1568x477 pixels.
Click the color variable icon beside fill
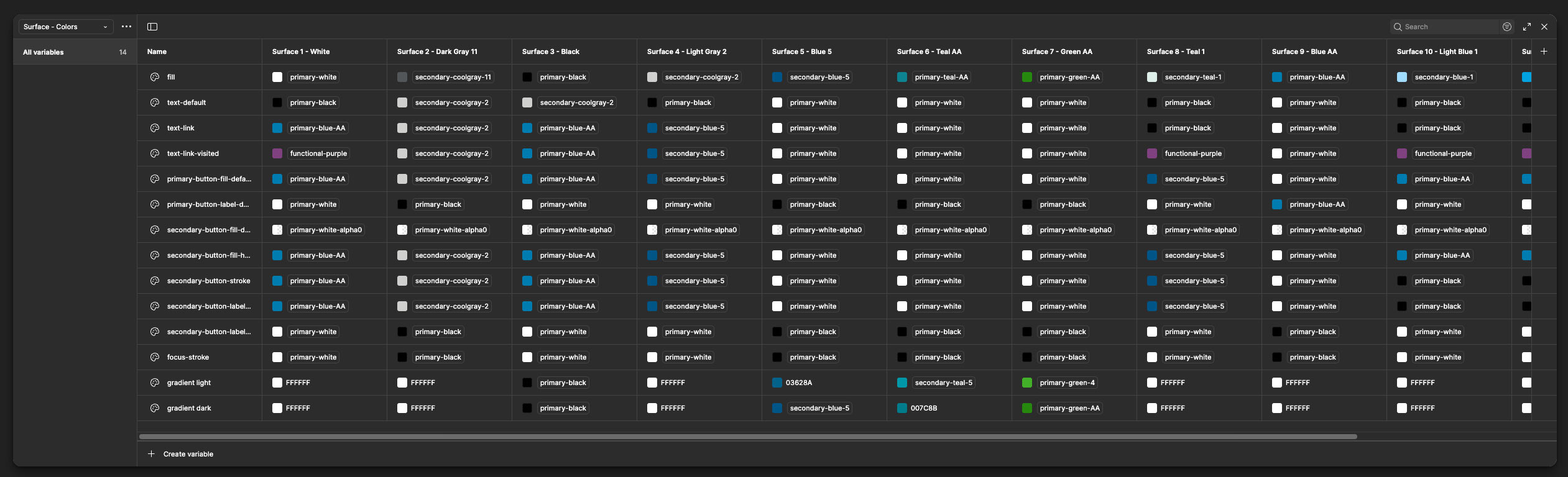point(155,77)
